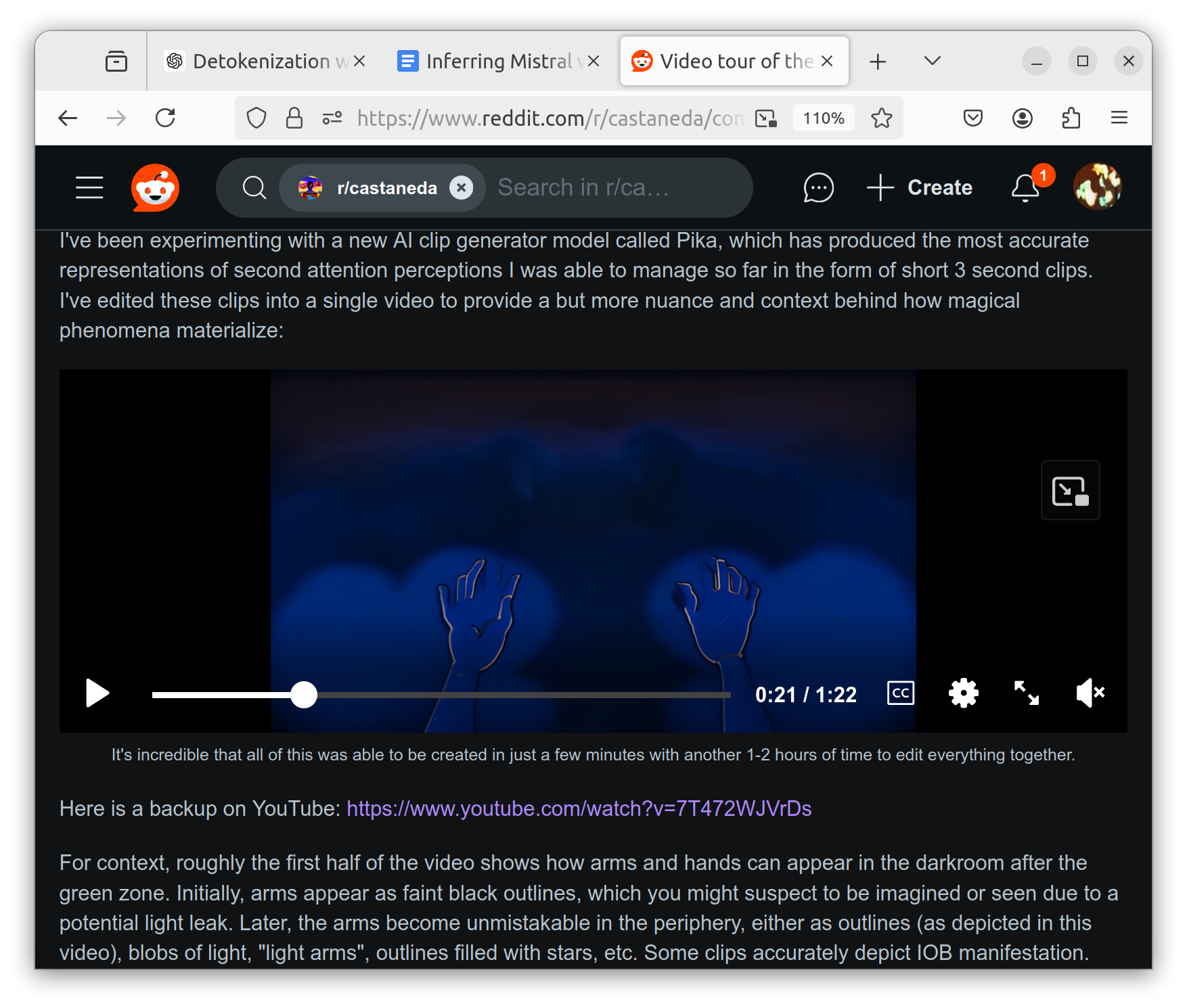Expand Reddit's hamburger side menu
The image size is (1187, 1008).
[x=89, y=188]
